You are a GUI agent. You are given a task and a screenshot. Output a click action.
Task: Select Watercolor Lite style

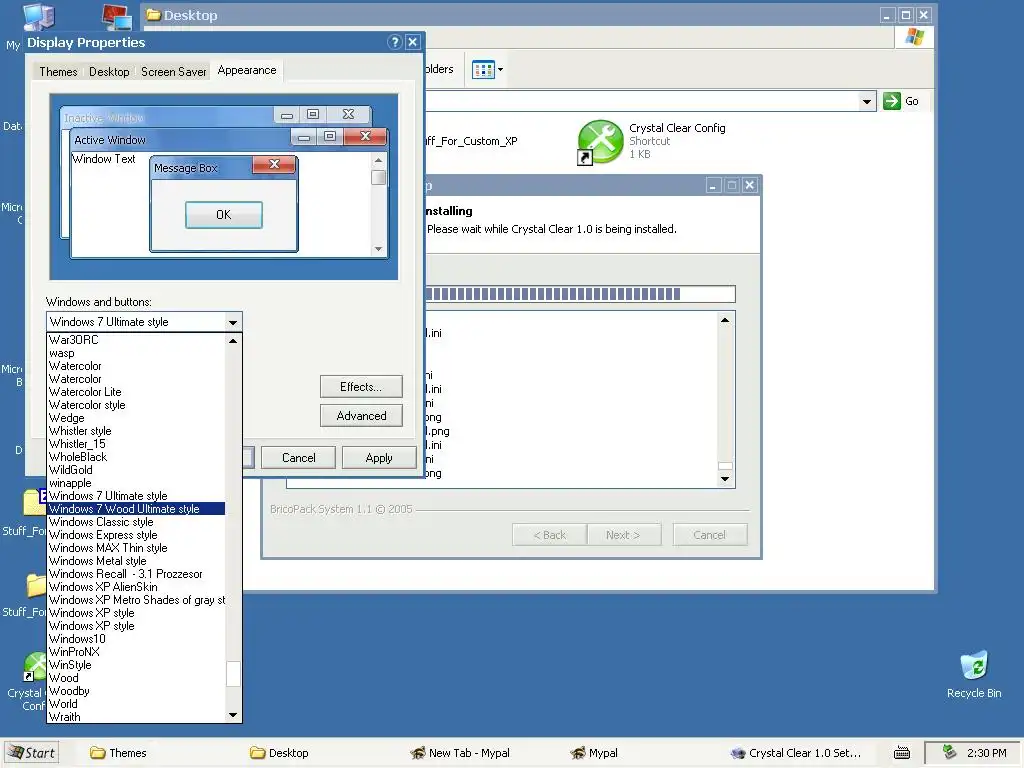(136, 392)
